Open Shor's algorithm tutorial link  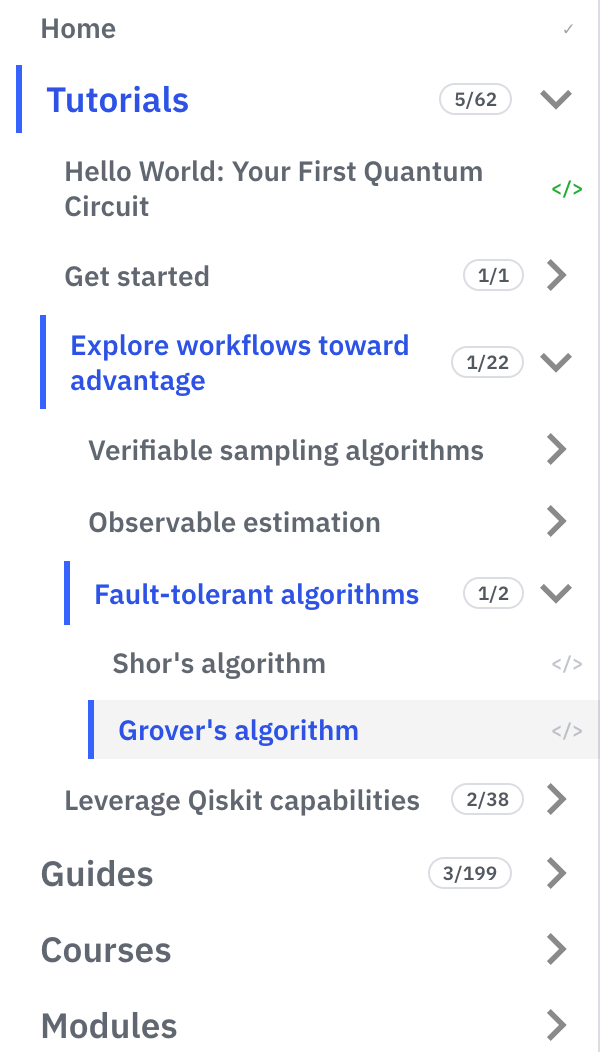pos(219,664)
